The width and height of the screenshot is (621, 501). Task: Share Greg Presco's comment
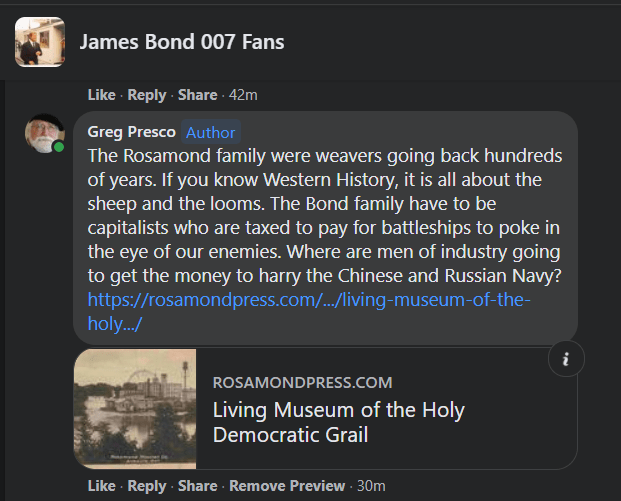point(197,486)
